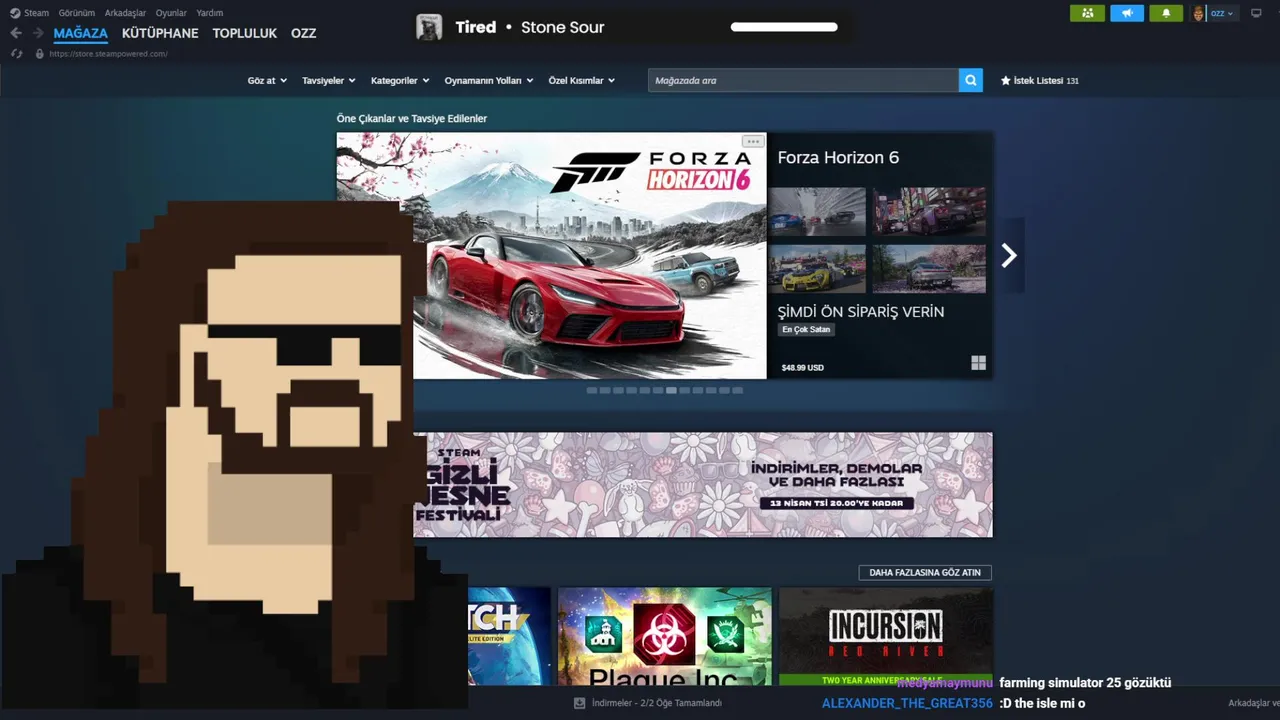Expand the Kategoriler dropdown

(x=400, y=80)
